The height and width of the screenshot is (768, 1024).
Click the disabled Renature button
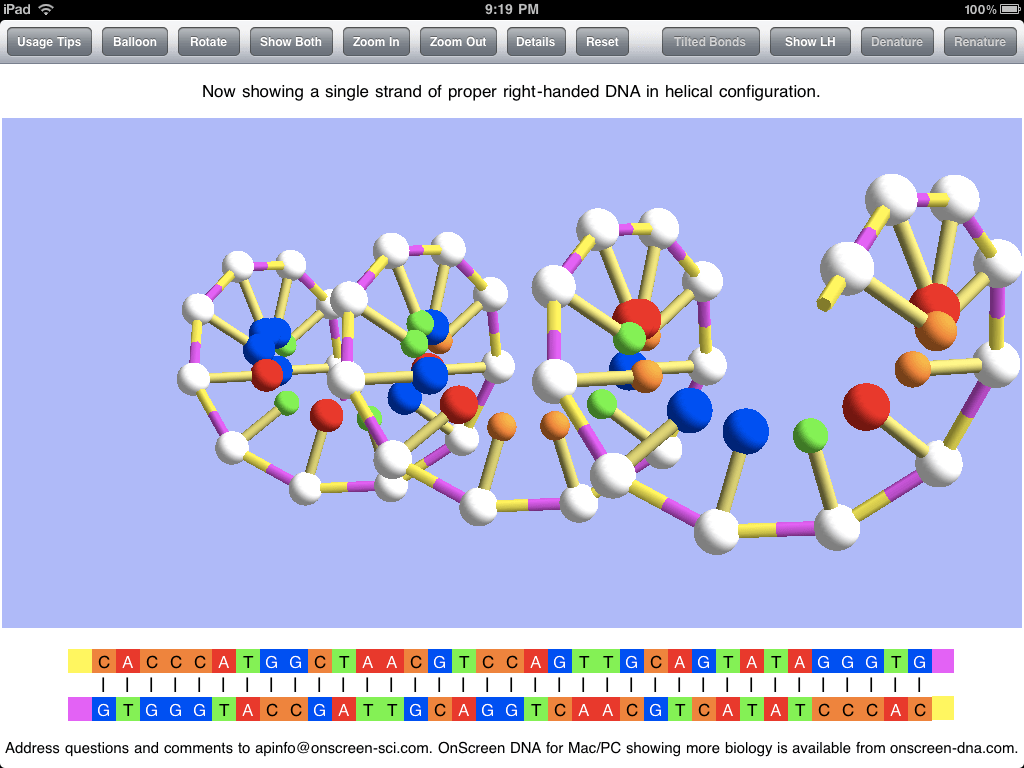click(x=979, y=42)
